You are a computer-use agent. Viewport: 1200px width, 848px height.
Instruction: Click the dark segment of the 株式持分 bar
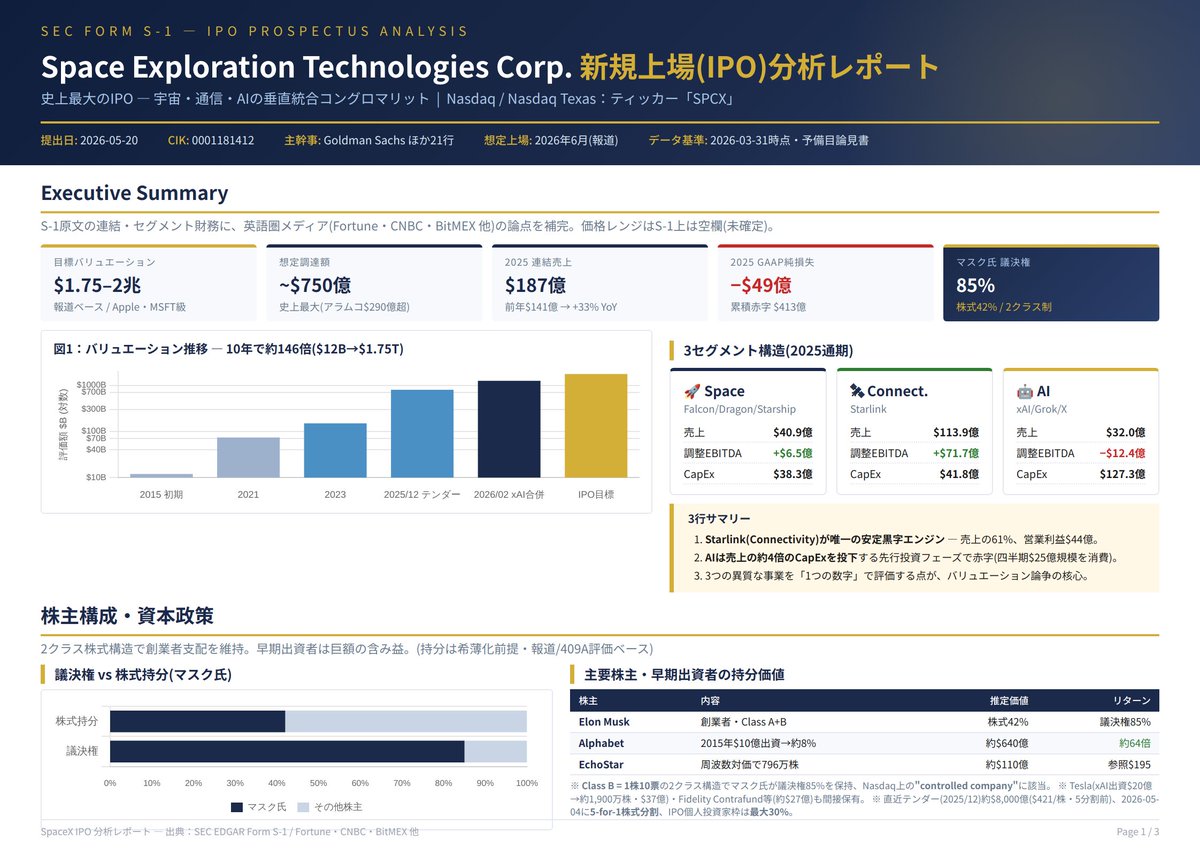click(x=197, y=721)
